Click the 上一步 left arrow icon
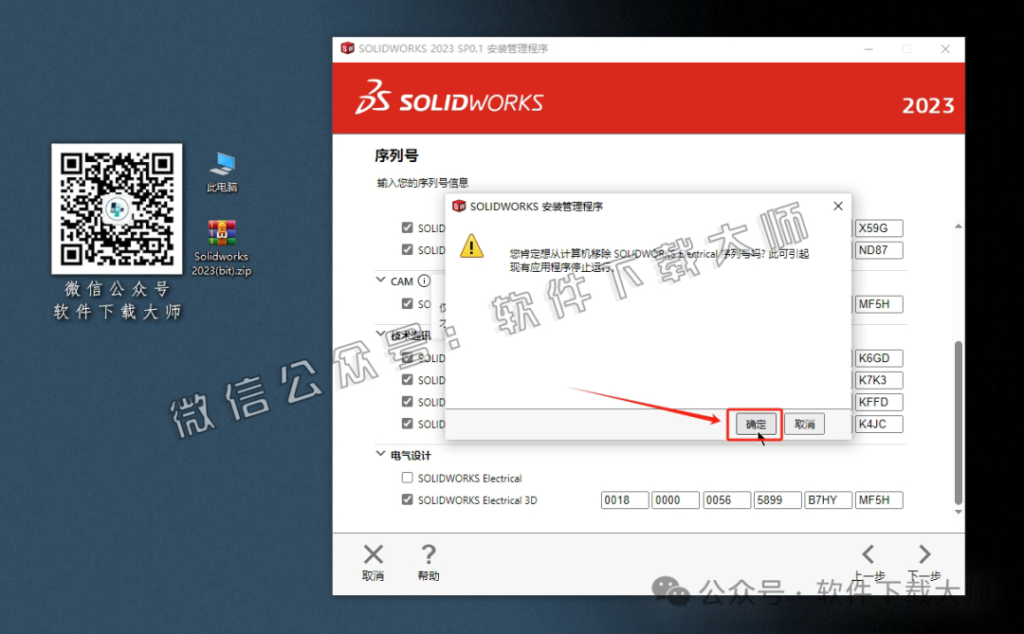The image size is (1024, 634). (867, 555)
